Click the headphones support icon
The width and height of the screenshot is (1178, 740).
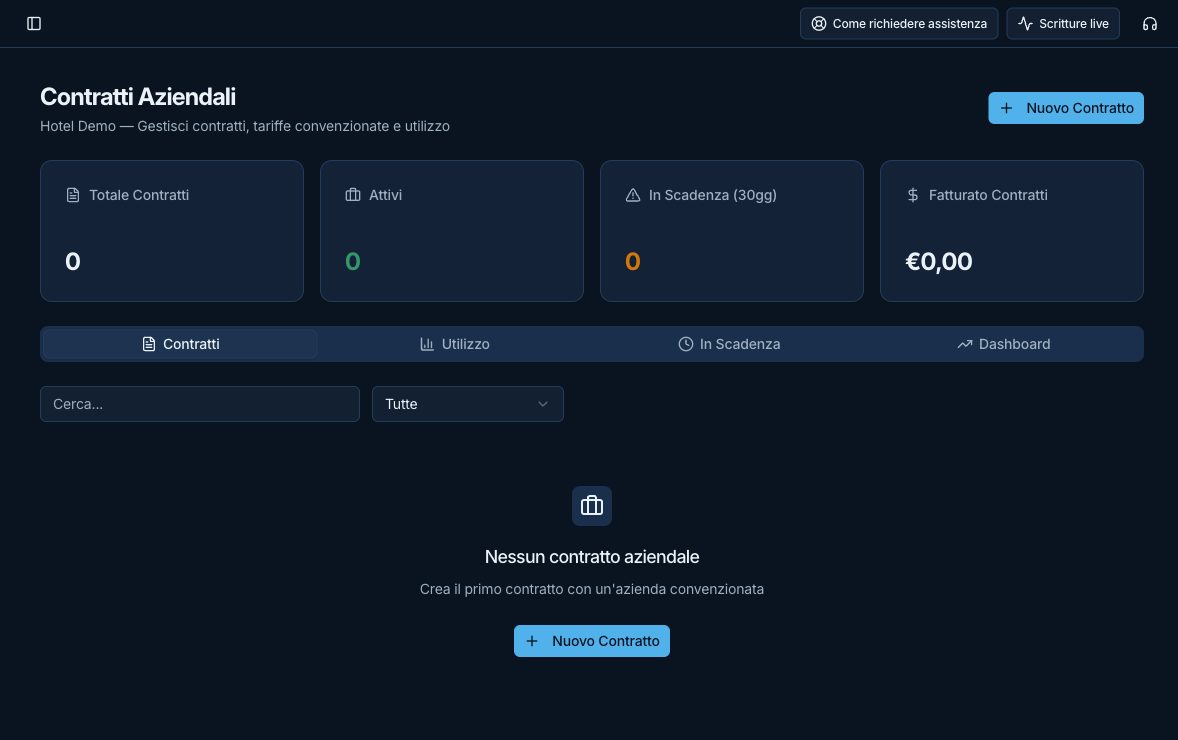click(x=1149, y=23)
